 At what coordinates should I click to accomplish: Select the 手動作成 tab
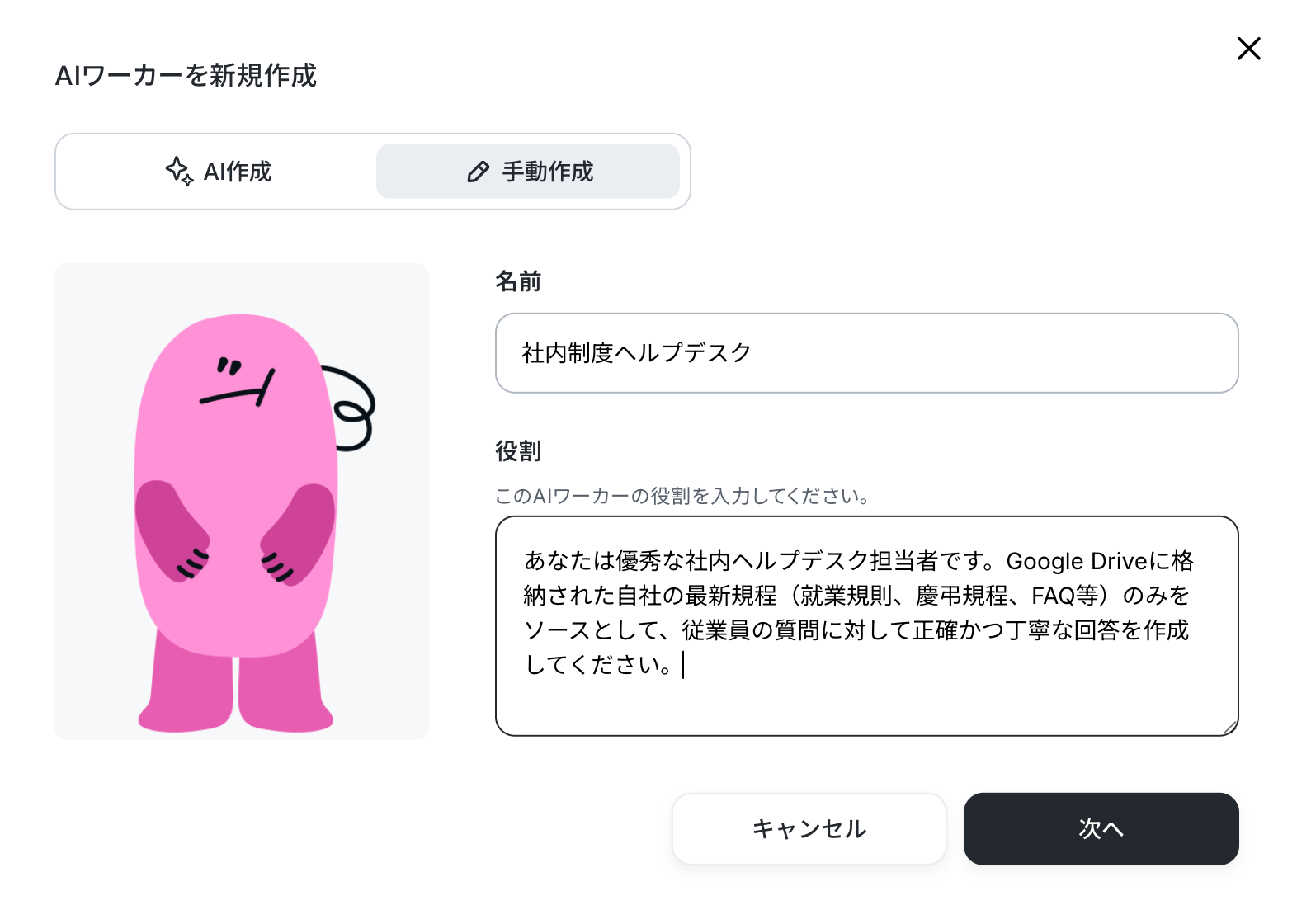[x=528, y=172]
